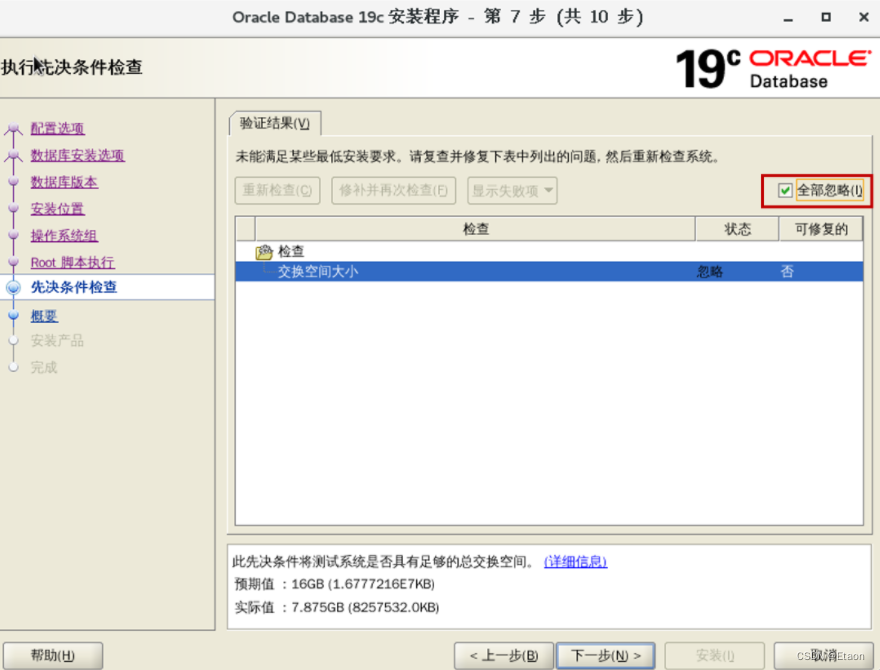Click the 先决条件检查 step bullet icon
880x670 pixels.
pos(13,288)
